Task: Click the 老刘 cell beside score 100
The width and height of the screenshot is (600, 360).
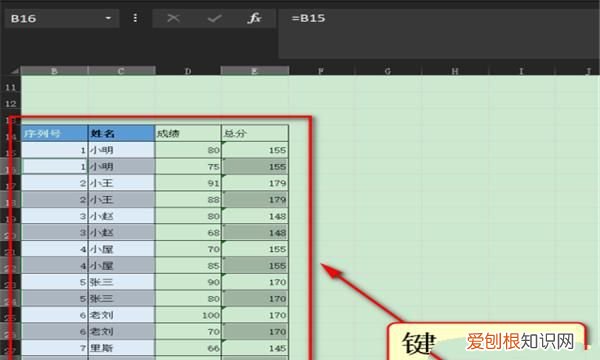Action: click(x=121, y=315)
